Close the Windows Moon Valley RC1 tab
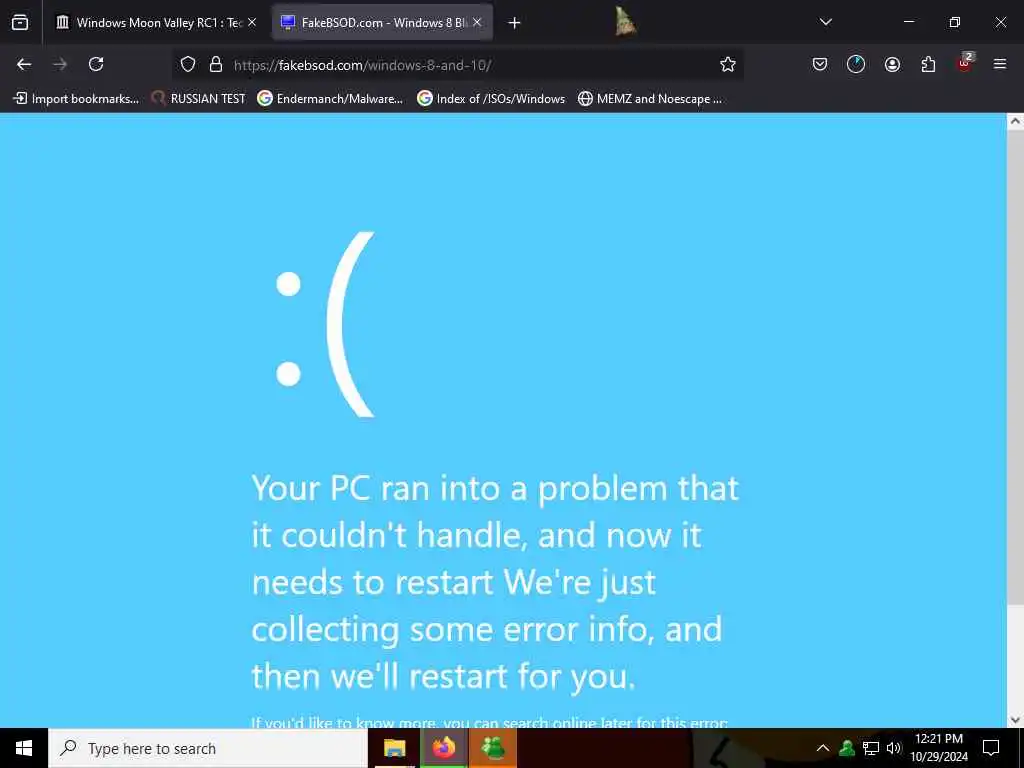 [252, 22]
